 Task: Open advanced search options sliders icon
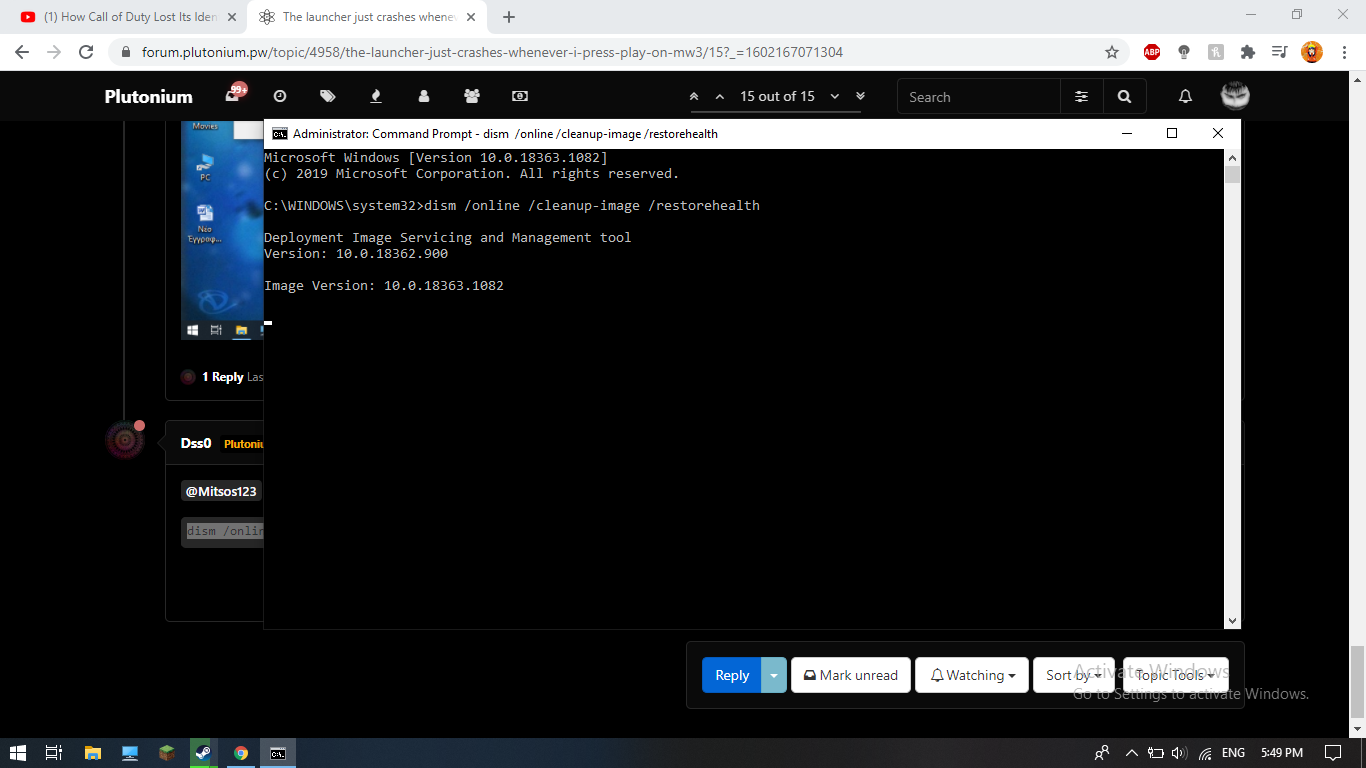1082,97
